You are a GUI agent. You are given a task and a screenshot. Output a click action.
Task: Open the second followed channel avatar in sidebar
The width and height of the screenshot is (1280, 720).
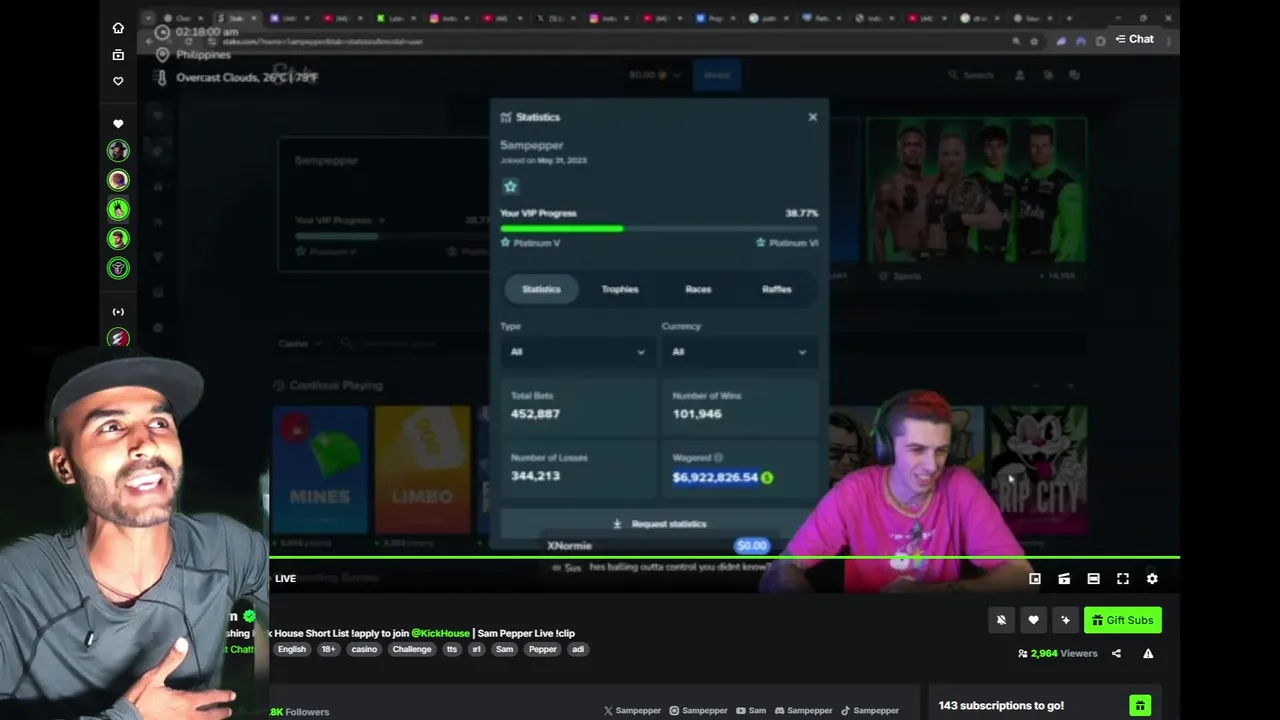118,180
